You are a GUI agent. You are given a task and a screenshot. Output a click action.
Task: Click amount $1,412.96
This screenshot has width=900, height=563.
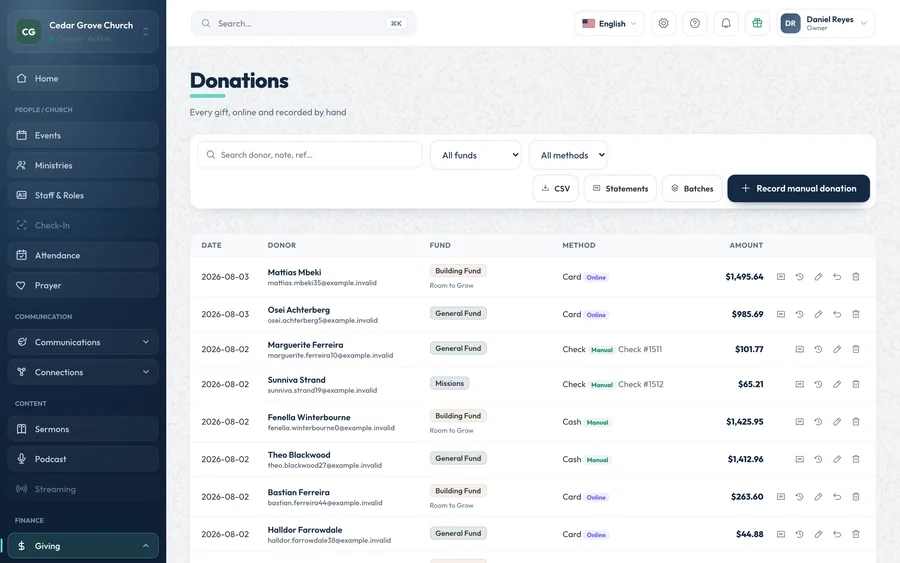point(746,459)
